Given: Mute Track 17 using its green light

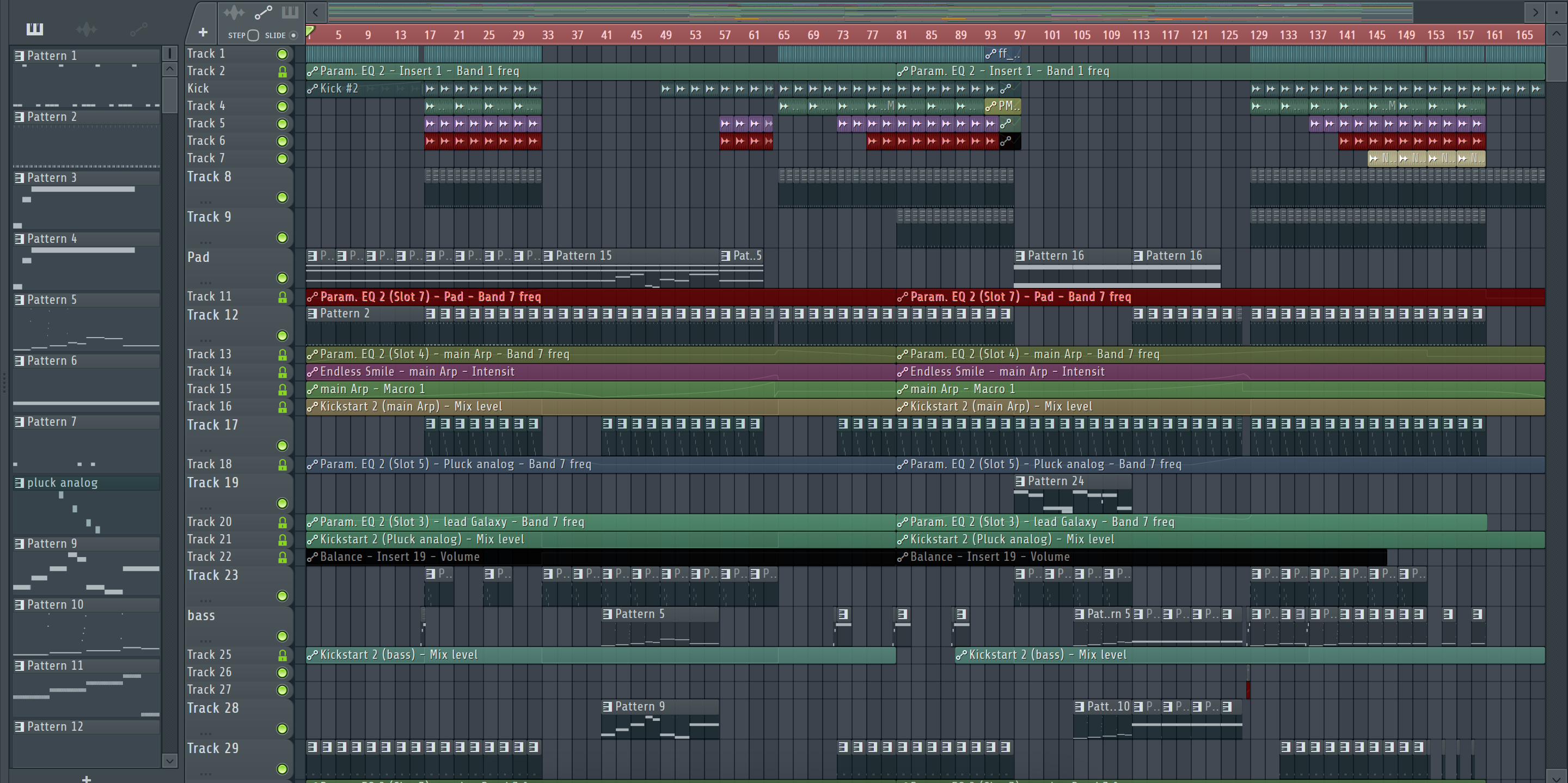Looking at the screenshot, I should pos(282,446).
